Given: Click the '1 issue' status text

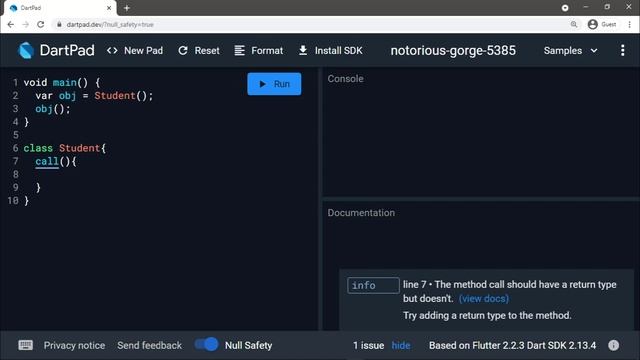Looking at the screenshot, I should [x=369, y=345].
